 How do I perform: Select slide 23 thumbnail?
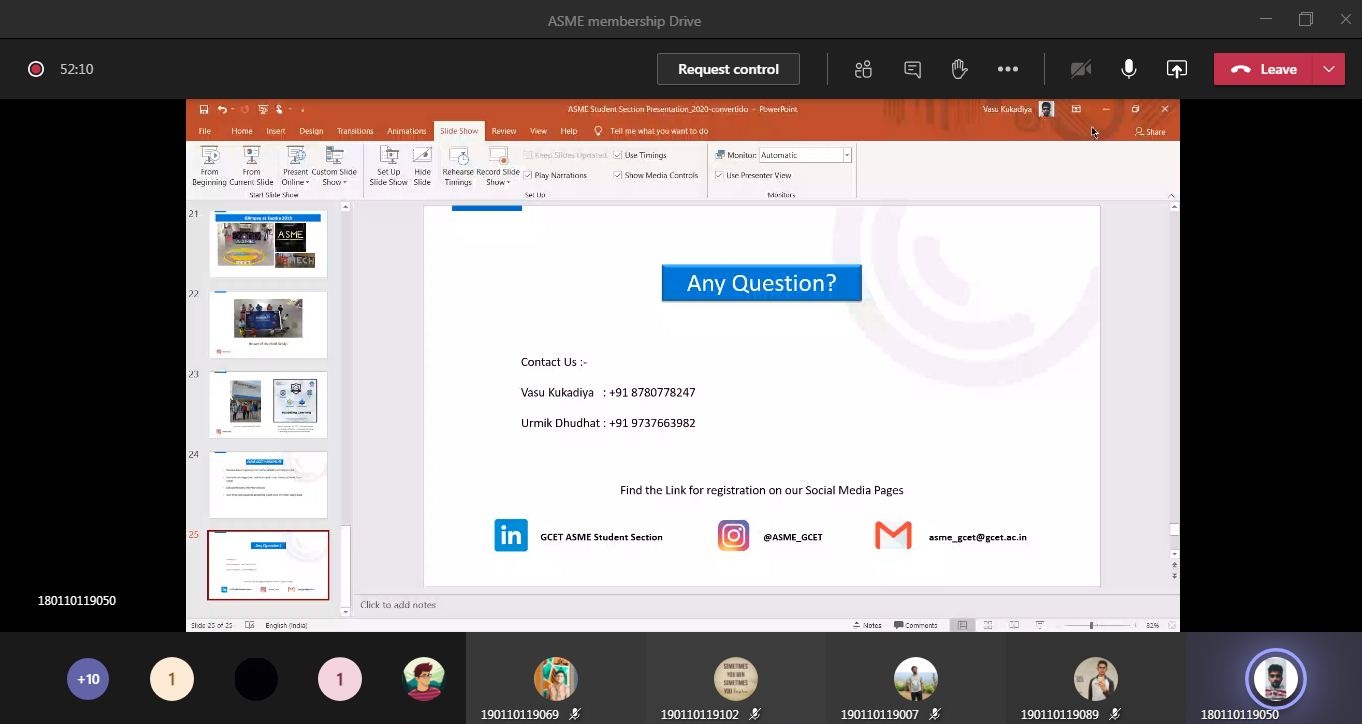click(x=268, y=404)
